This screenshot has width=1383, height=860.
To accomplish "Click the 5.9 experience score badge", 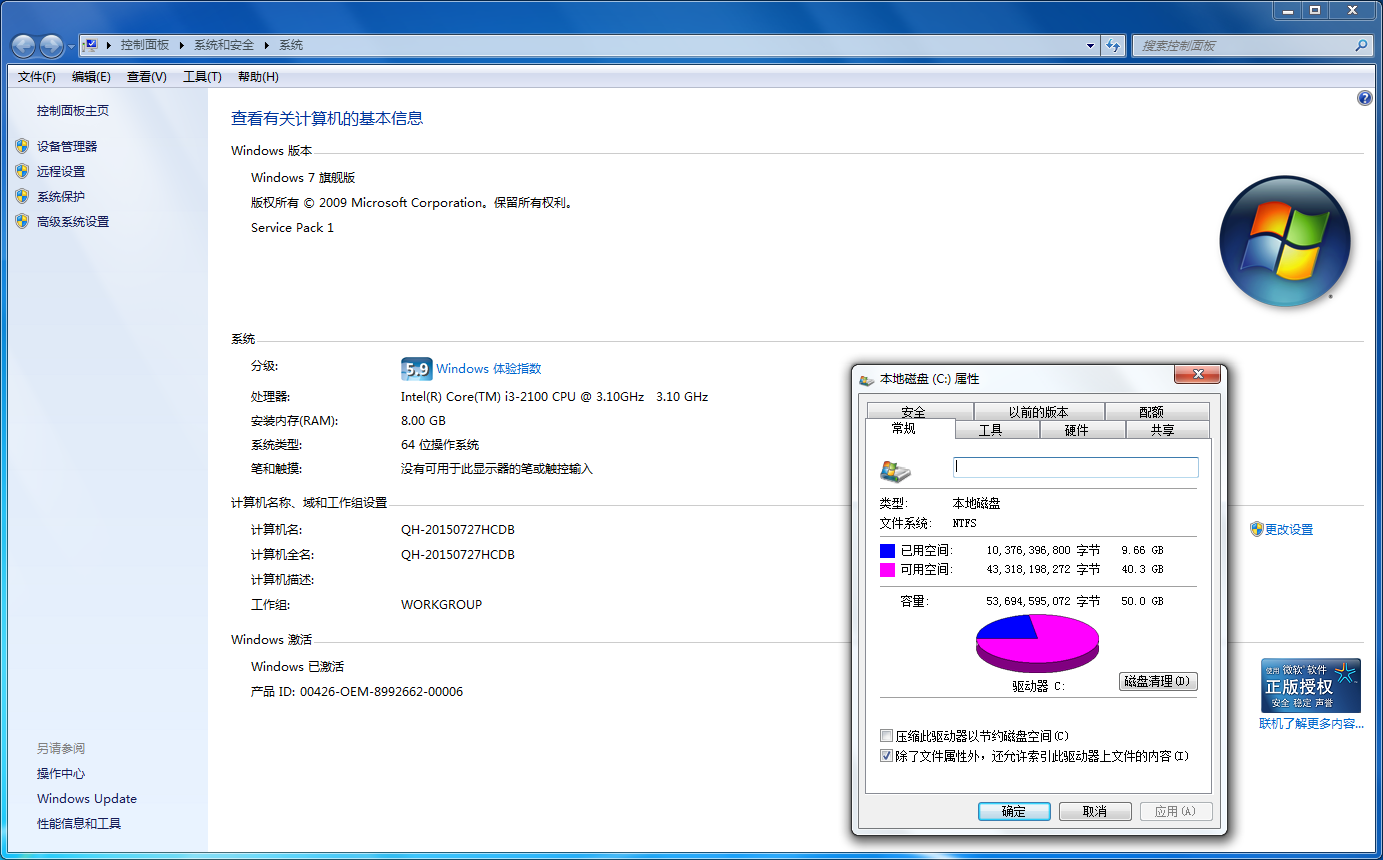I will [x=416, y=369].
